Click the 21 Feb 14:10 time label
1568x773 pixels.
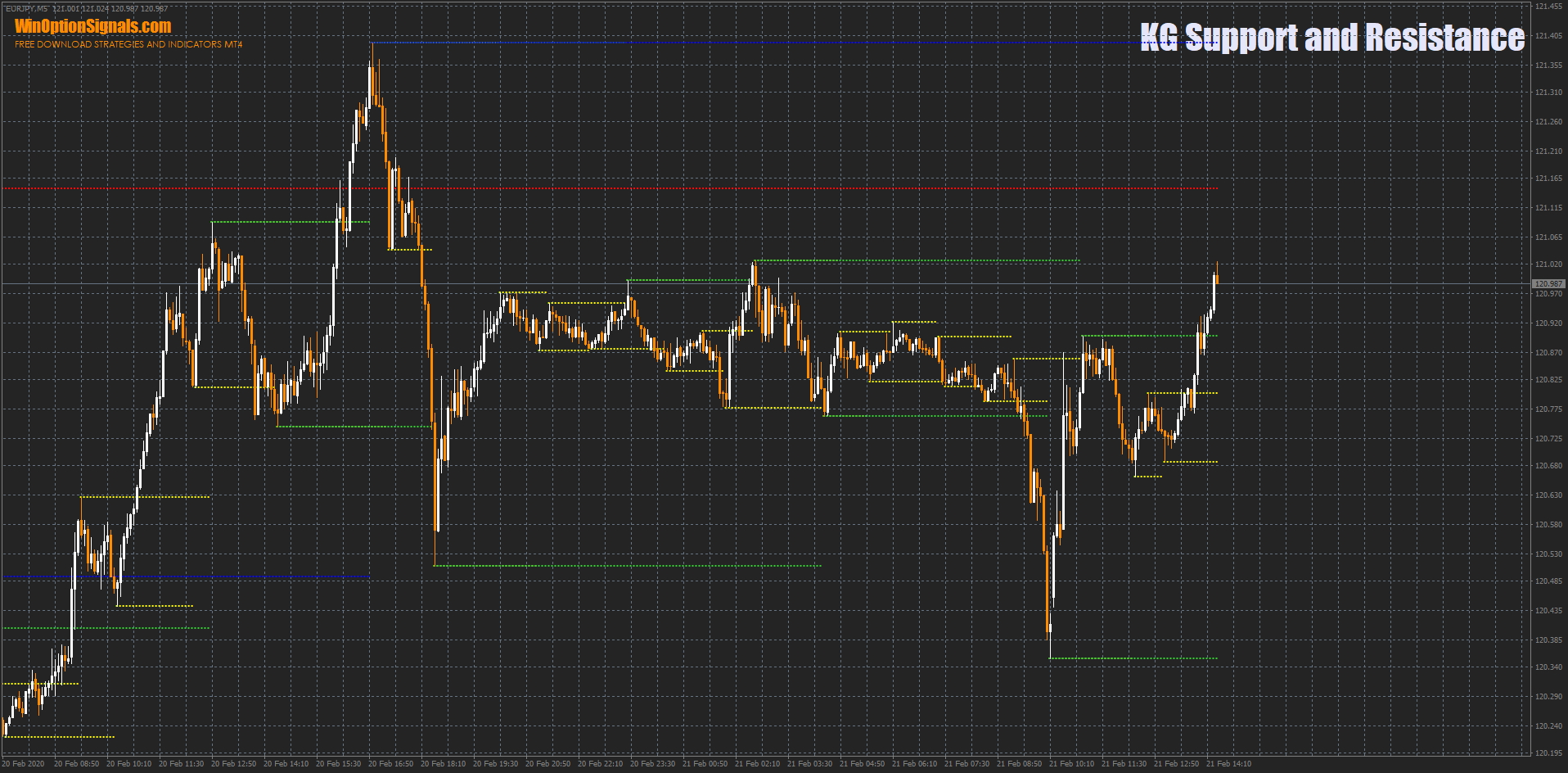click(x=1228, y=764)
